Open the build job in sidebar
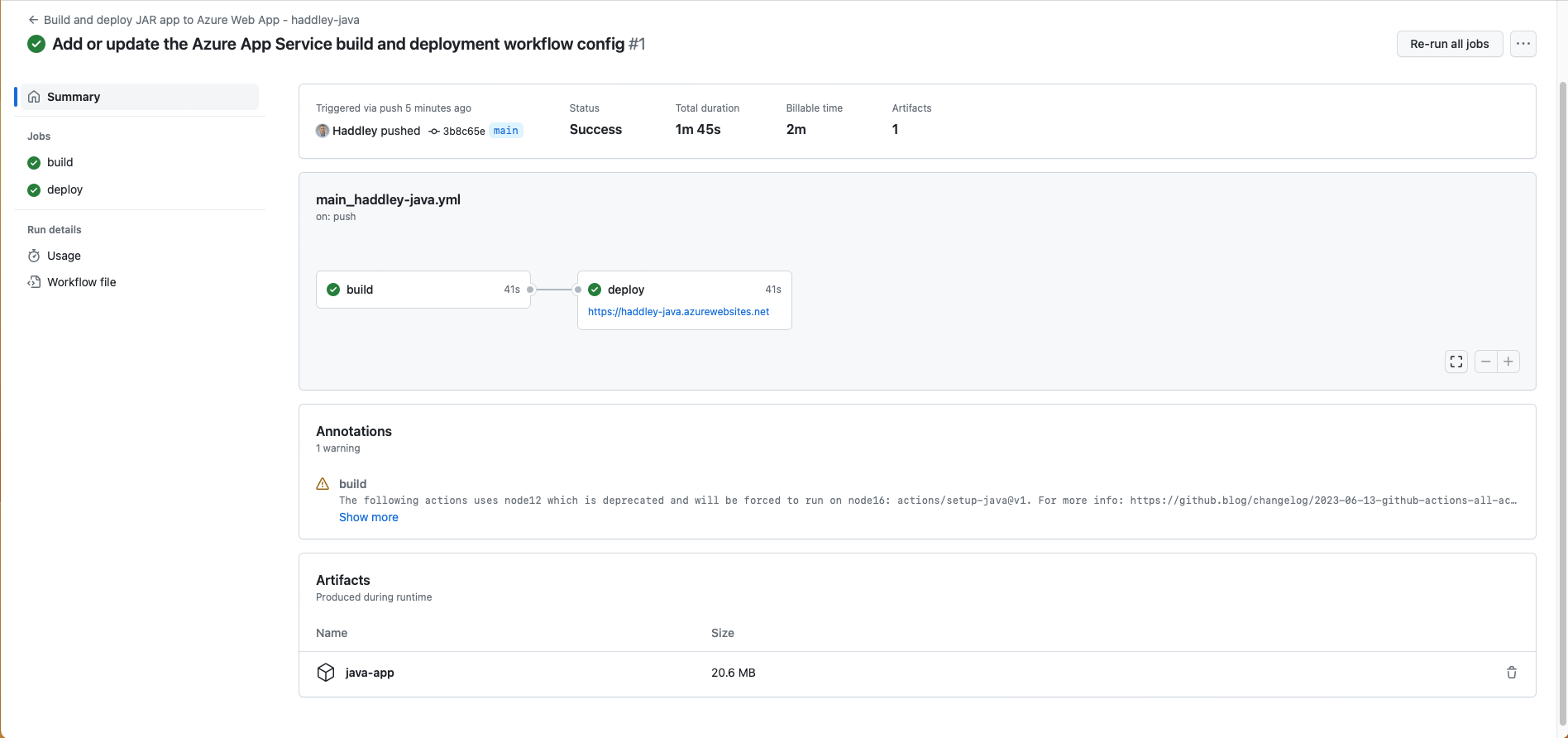1568x738 pixels. pyautogui.click(x=60, y=162)
